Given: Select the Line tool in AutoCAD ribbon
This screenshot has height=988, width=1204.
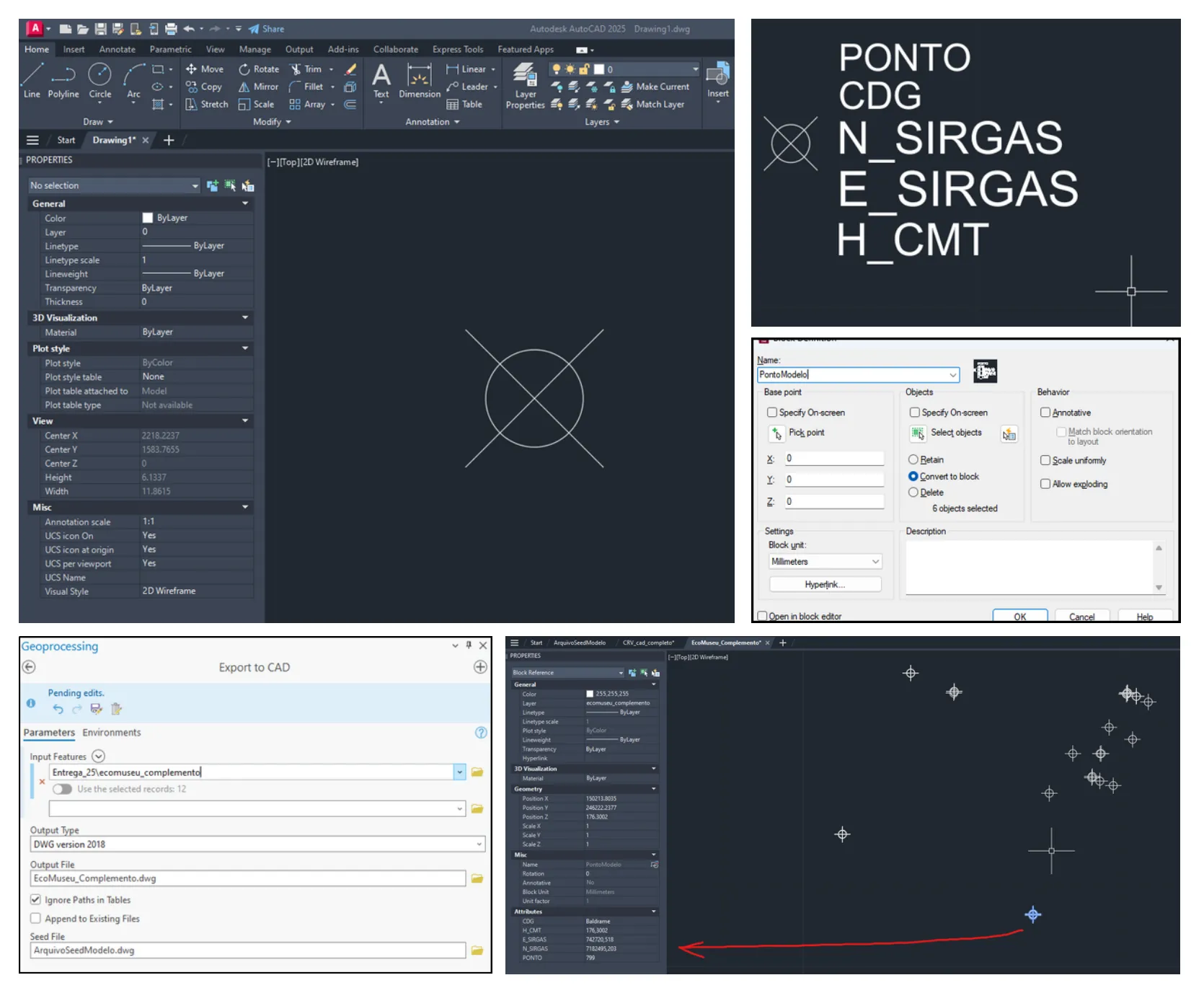Looking at the screenshot, I should click(x=32, y=80).
